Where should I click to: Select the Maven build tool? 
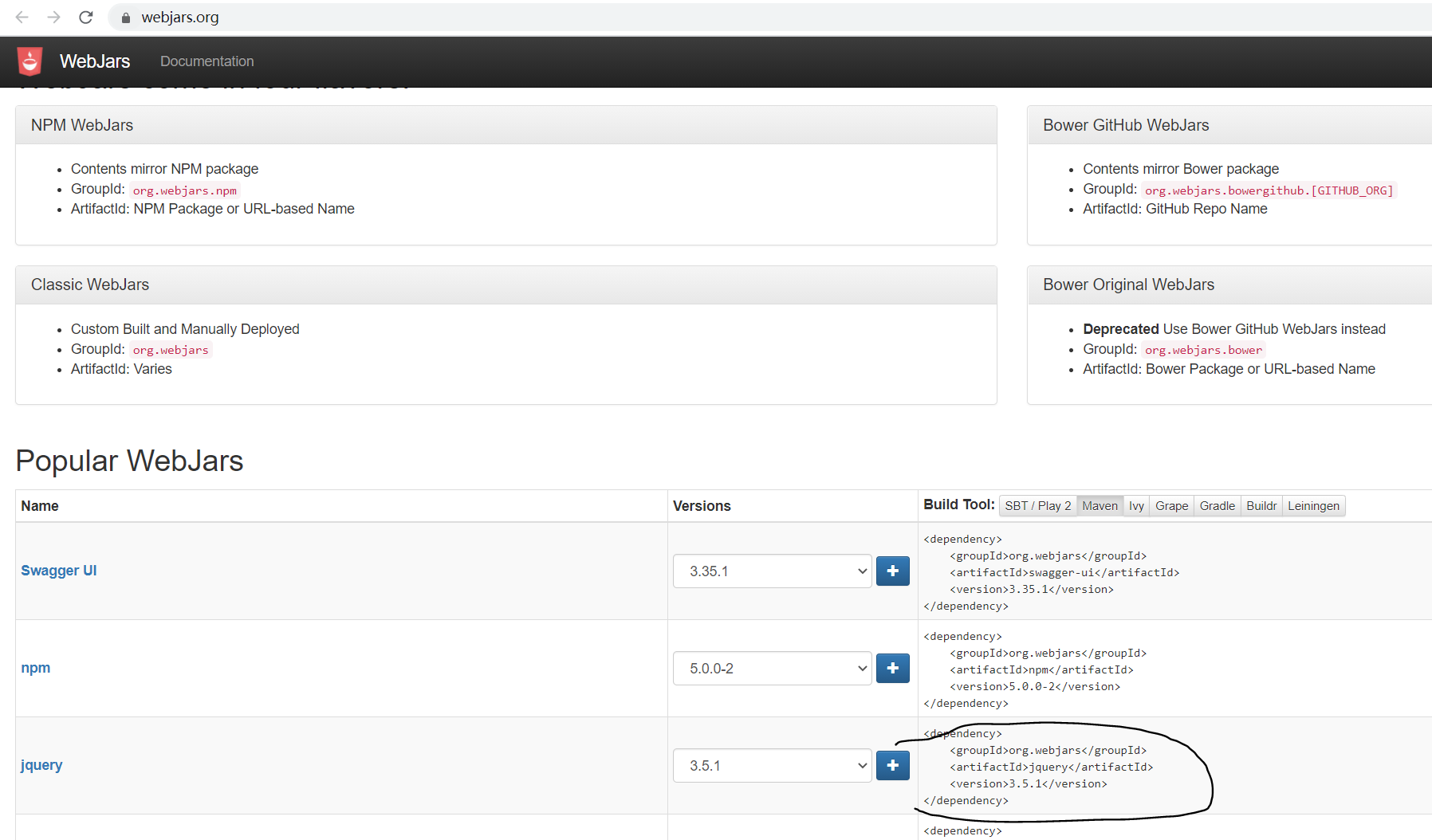[1100, 506]
